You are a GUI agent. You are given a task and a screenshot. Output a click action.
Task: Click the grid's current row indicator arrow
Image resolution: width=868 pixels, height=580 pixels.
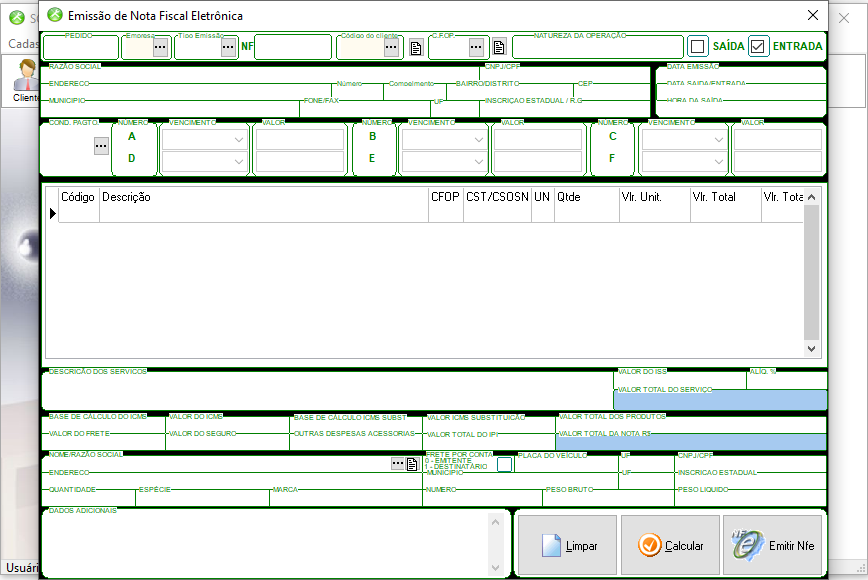(x=53, y=214)
